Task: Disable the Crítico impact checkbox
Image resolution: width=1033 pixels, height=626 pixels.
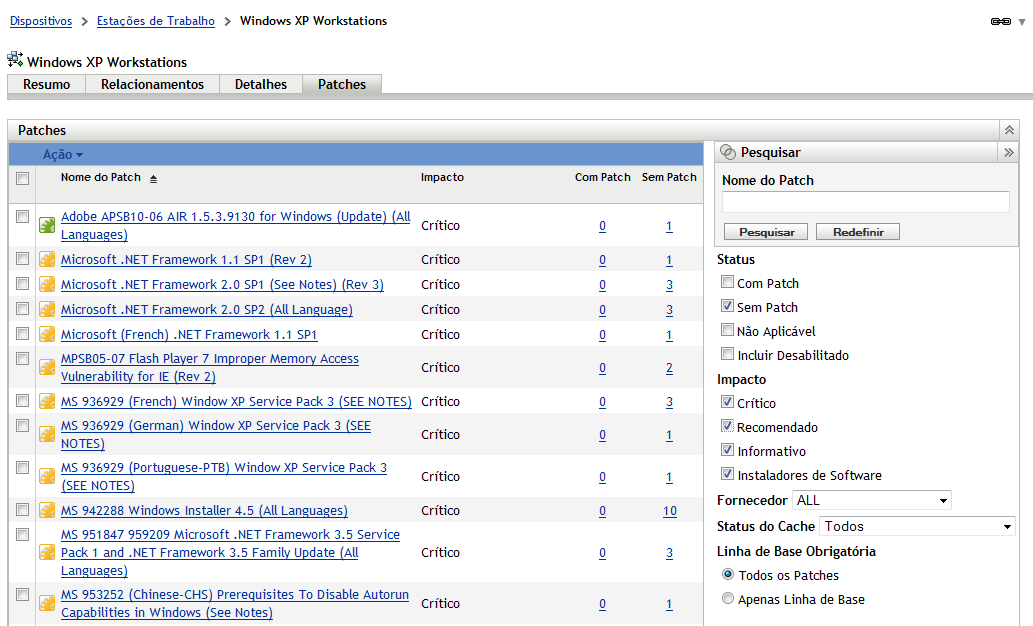Action: click(727, 403)
